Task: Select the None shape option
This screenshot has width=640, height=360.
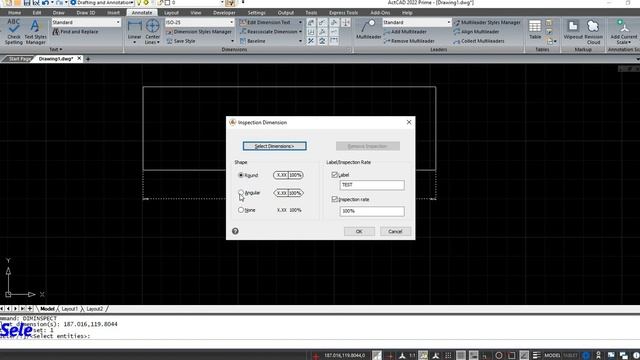Action: (241, 210)
